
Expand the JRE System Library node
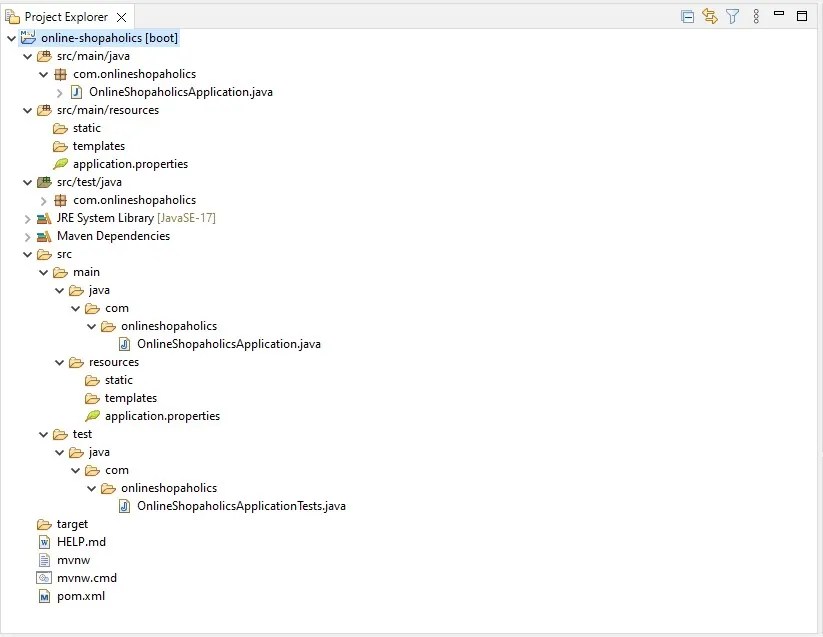[27, 218]
